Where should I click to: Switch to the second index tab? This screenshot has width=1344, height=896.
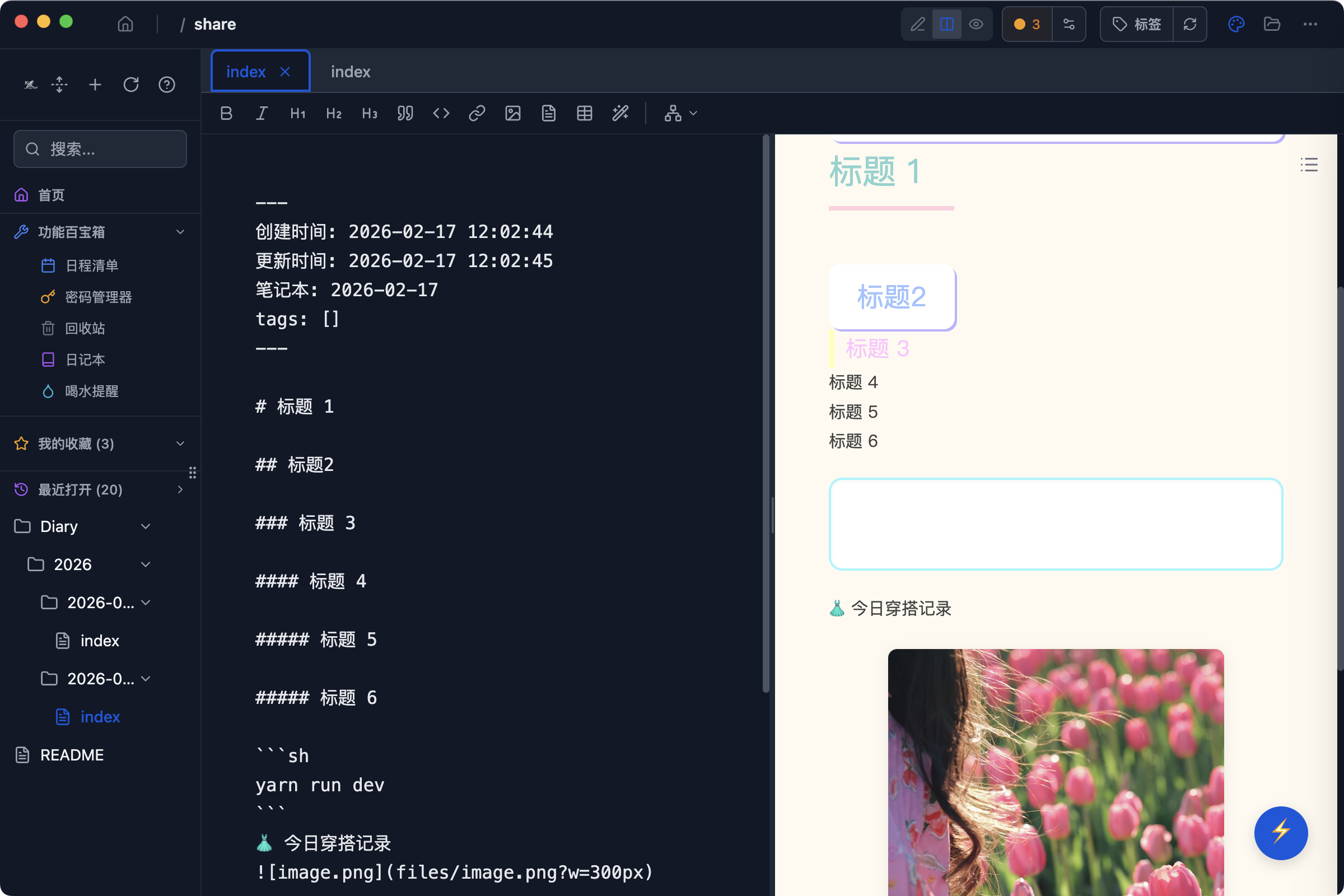(x=351, y=71)
